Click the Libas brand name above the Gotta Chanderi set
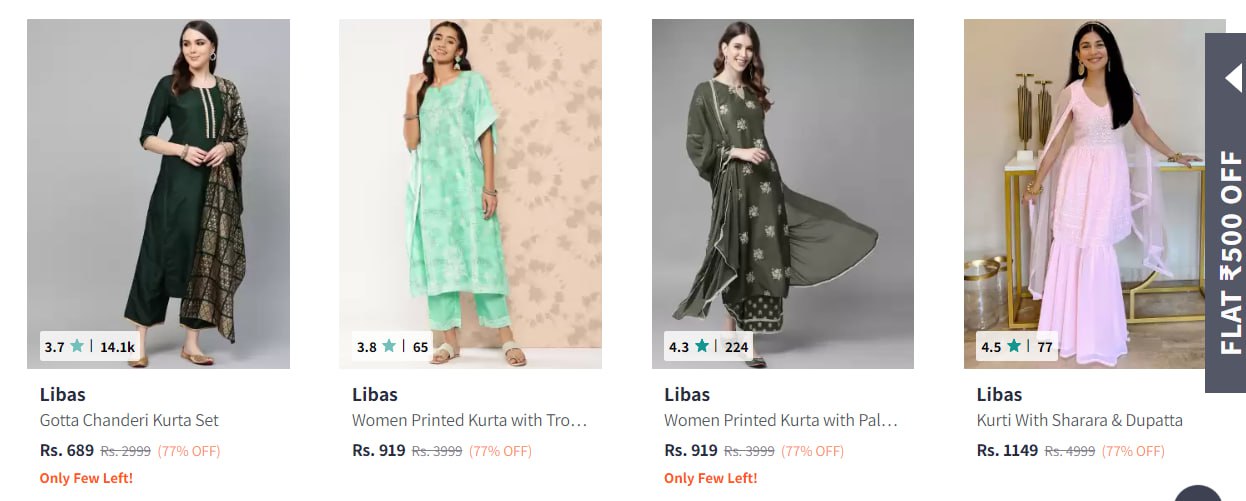This screenshot has height=501, width=1246. tap(62, 394)
